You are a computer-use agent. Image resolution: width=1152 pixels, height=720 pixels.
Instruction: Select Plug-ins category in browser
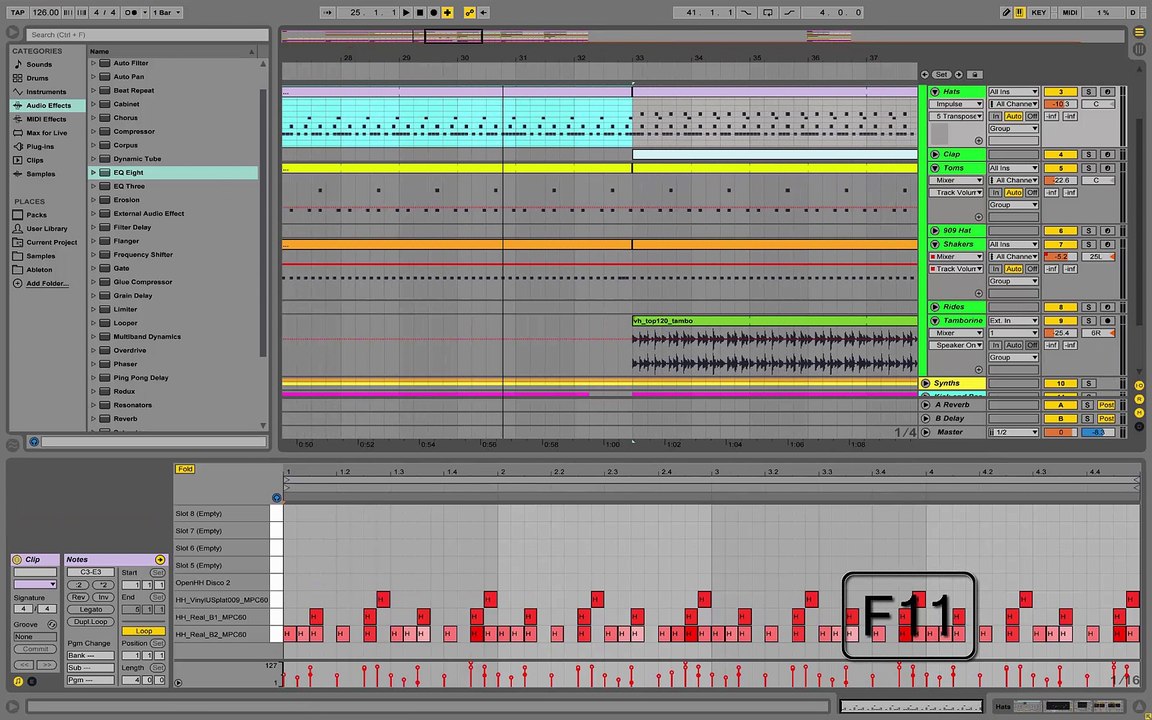(x=40, y=146)
